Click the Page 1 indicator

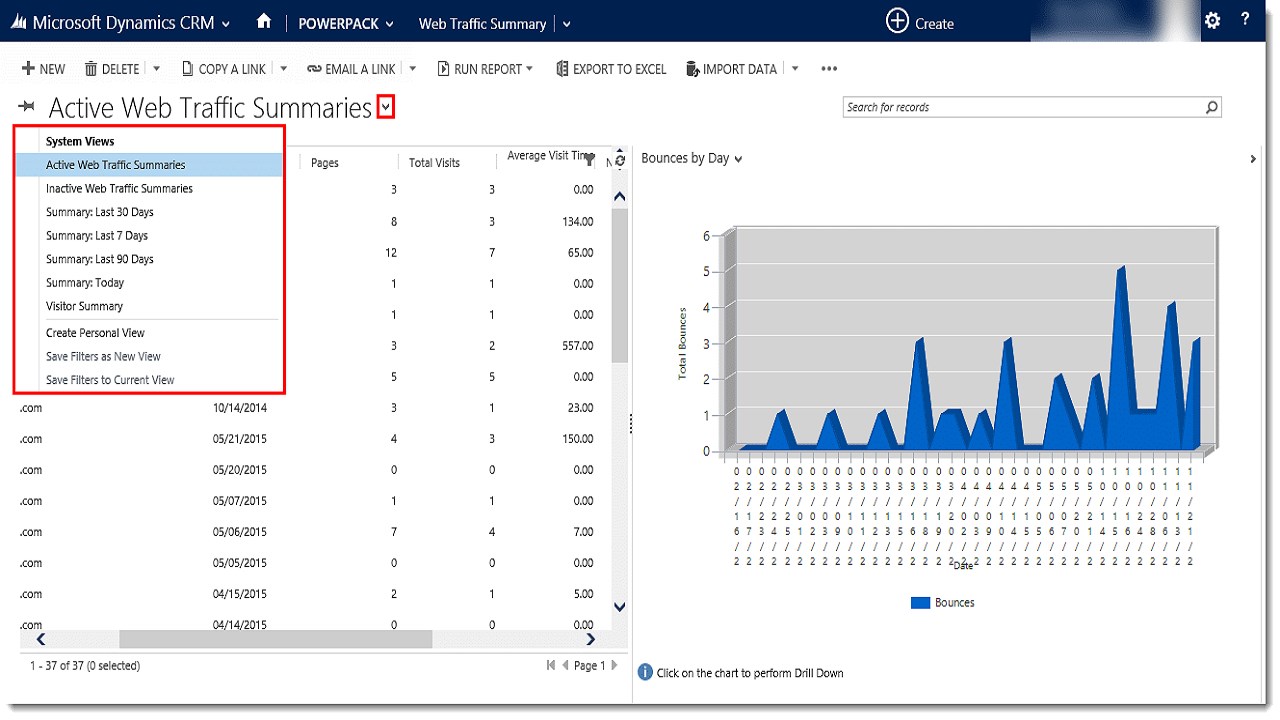[x=590, y=665]
